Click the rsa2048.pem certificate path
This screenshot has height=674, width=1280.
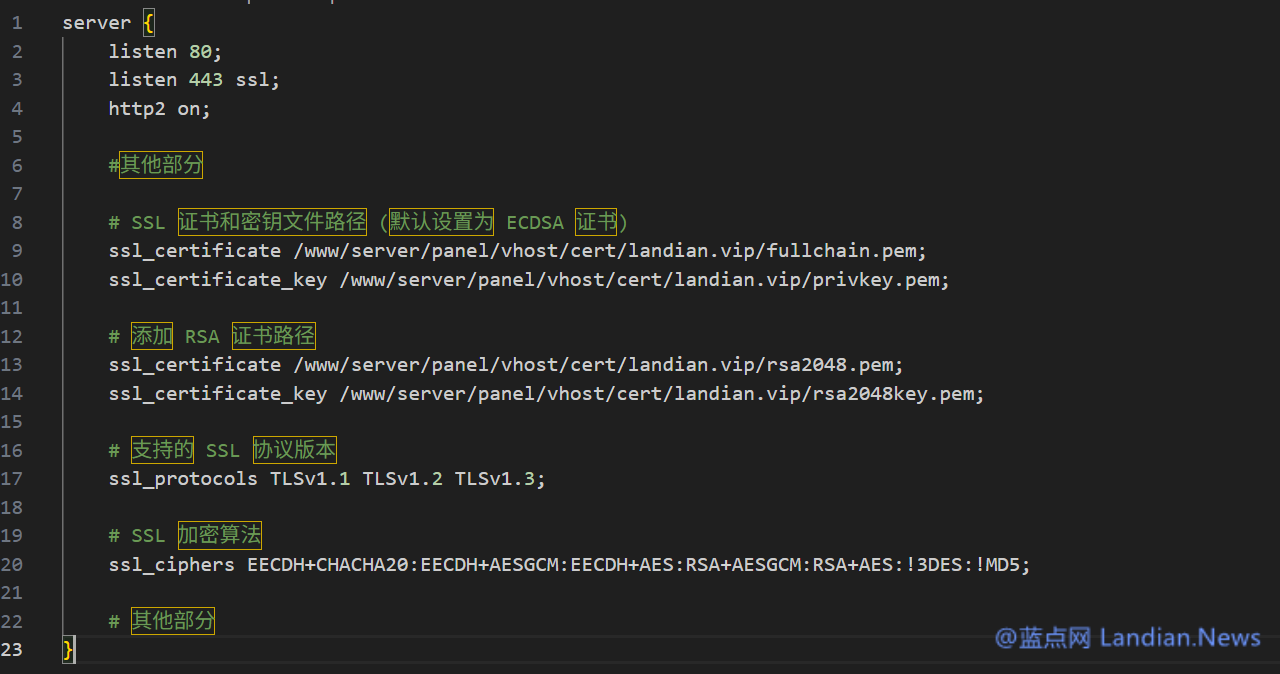point(598,365)
